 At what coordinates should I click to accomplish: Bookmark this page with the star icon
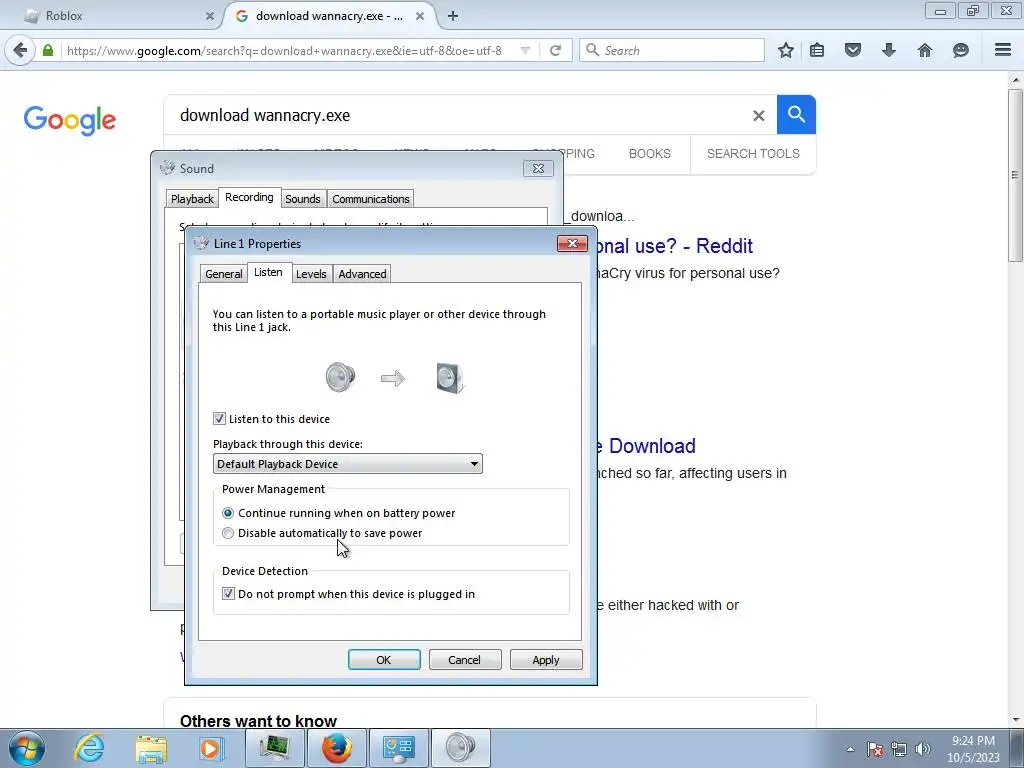tap(786, 50)
